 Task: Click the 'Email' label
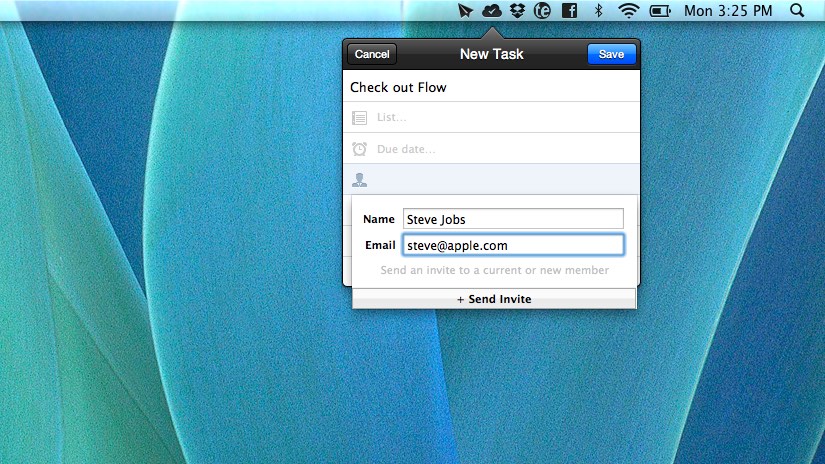pos(380,245)
